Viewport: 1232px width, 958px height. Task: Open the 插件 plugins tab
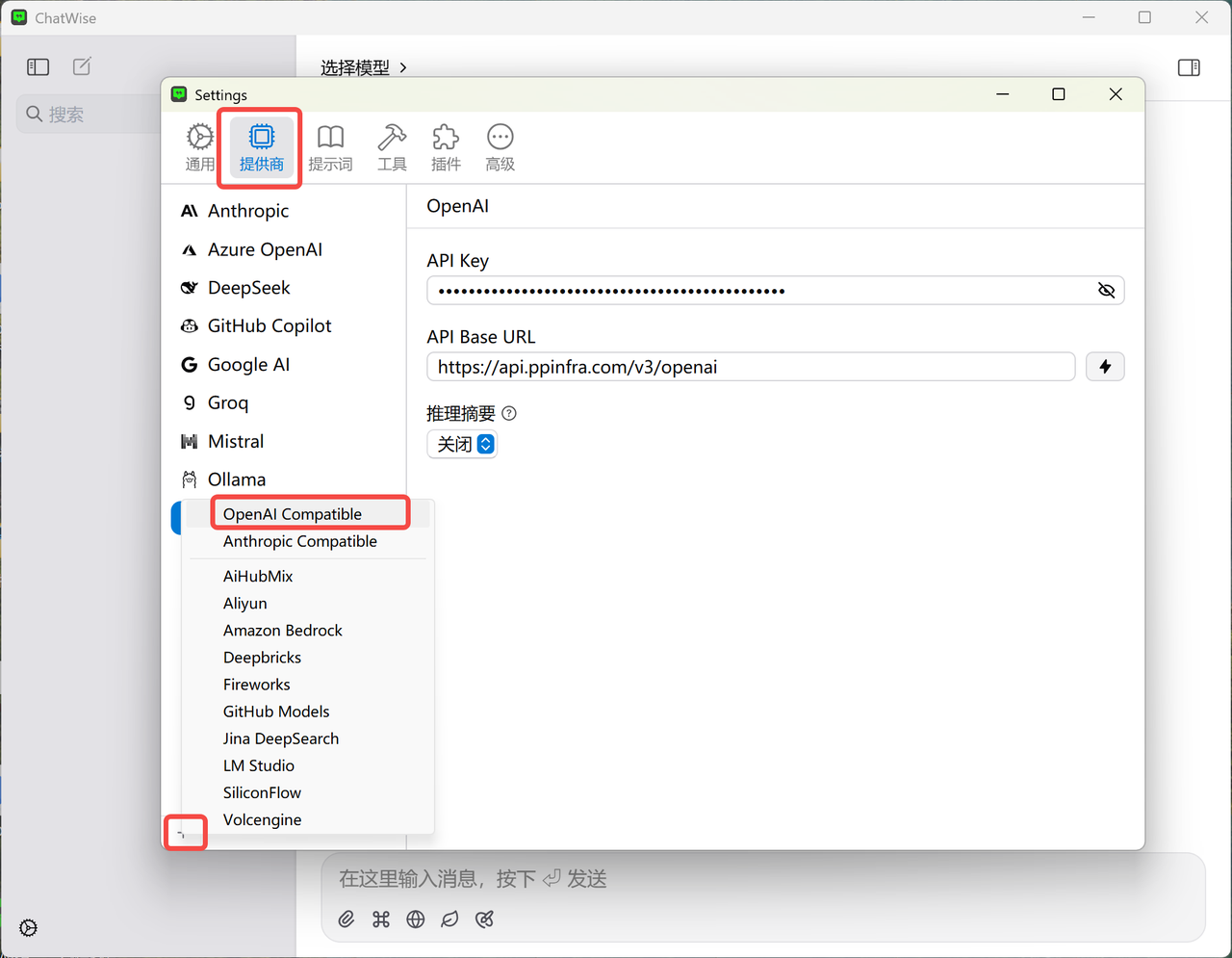tap(446, 147)
